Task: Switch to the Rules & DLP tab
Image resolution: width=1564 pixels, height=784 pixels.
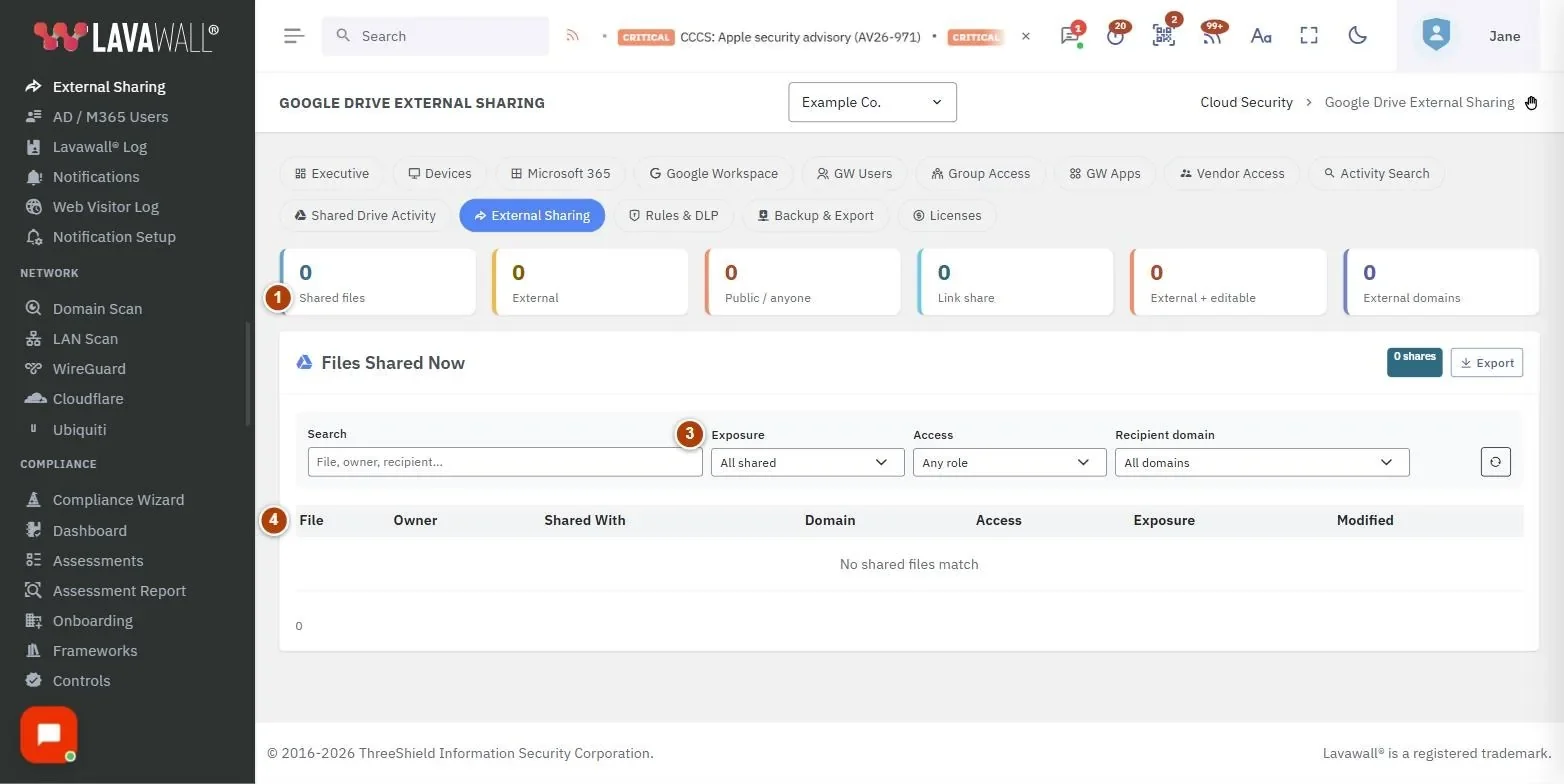Action: (x=673, y=215)
